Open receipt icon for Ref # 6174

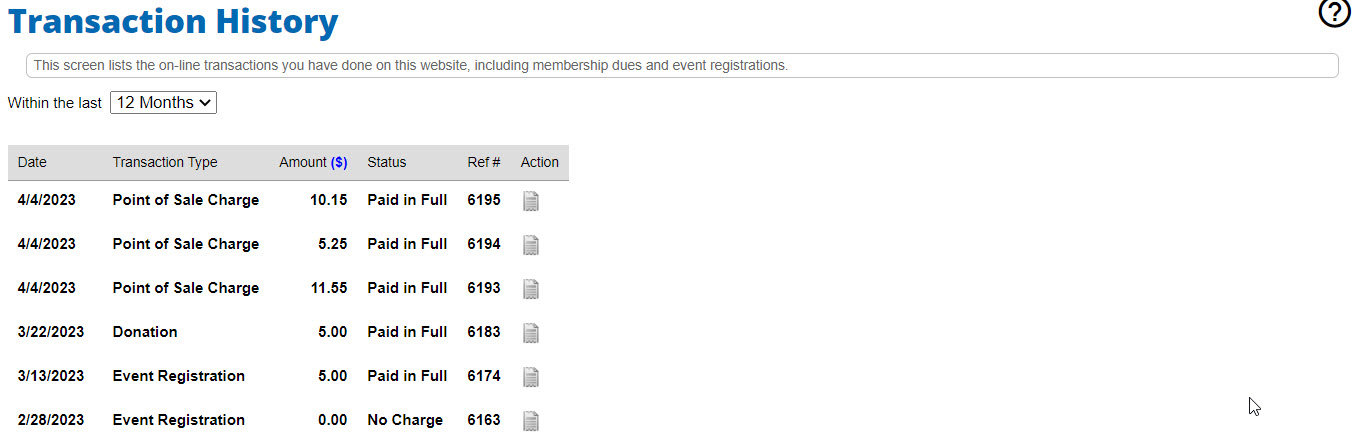click(531, 377)
